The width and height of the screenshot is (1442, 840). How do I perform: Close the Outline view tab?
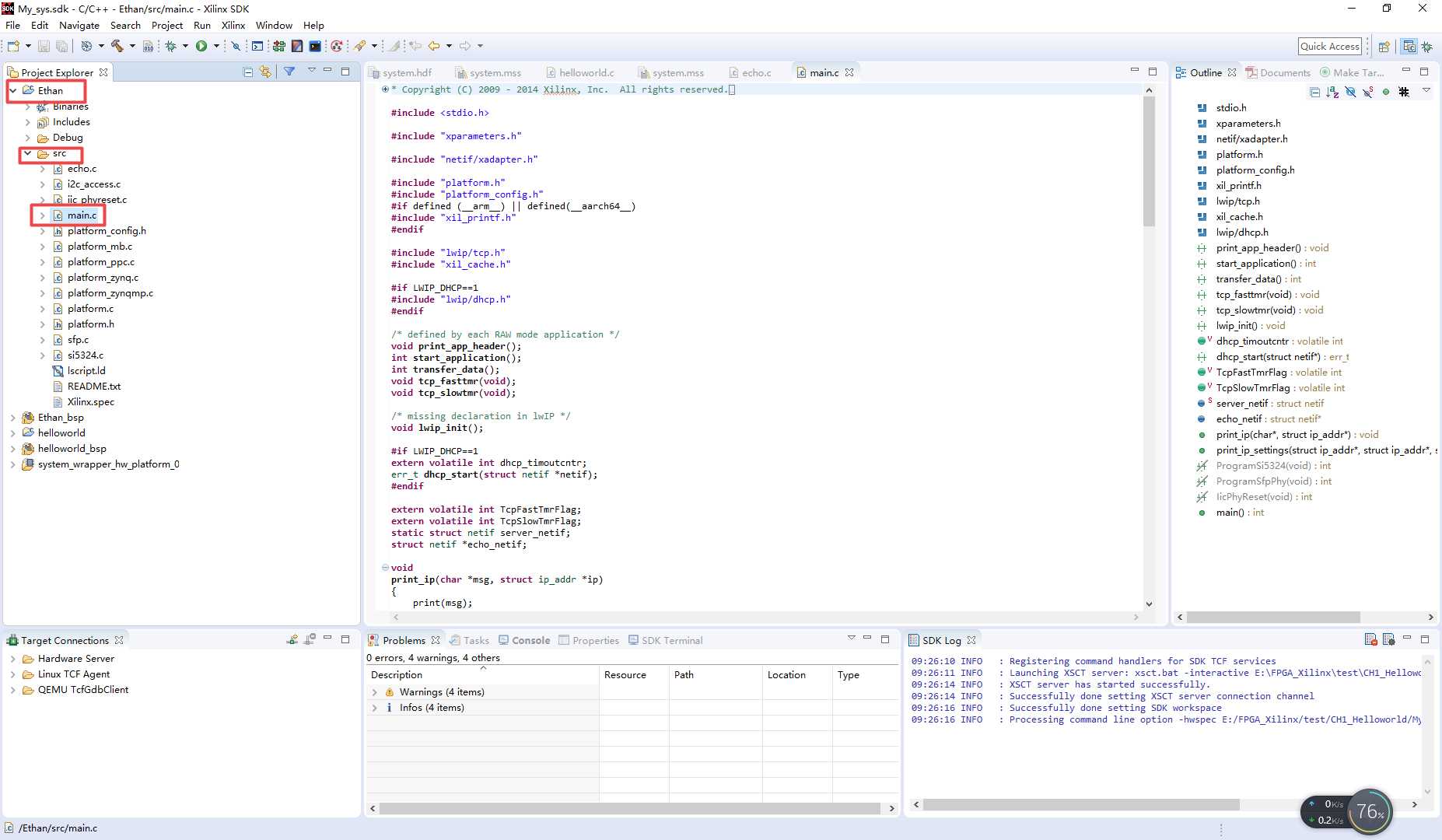click(1232, 72)
